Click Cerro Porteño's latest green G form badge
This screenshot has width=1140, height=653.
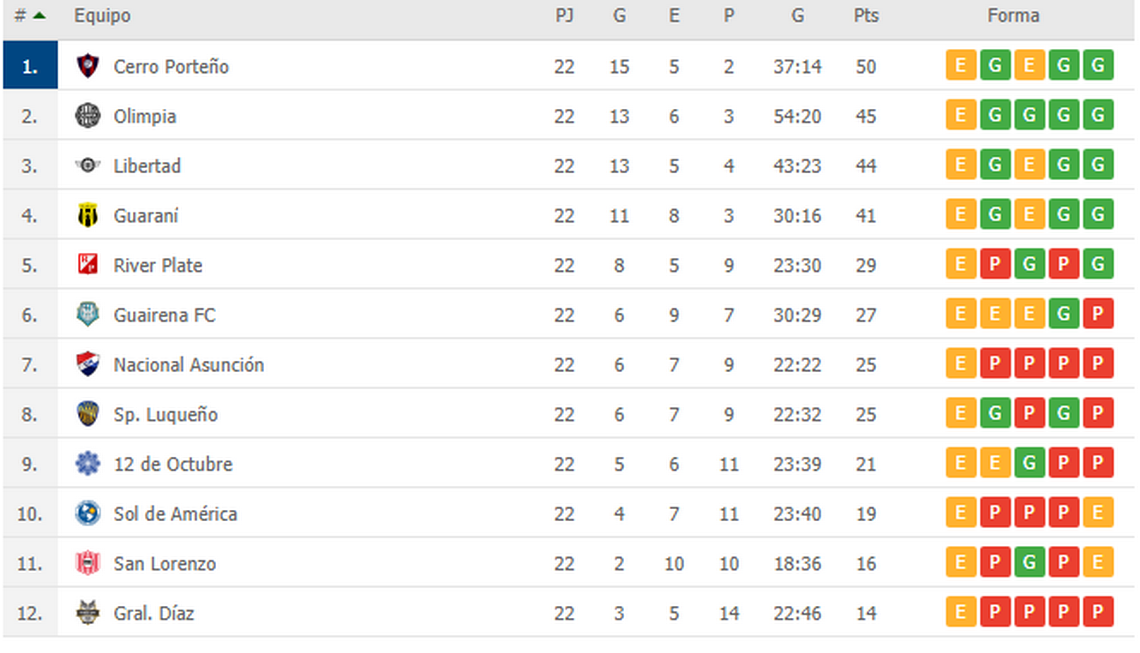pyautogui.click(x=1098, y=65)
